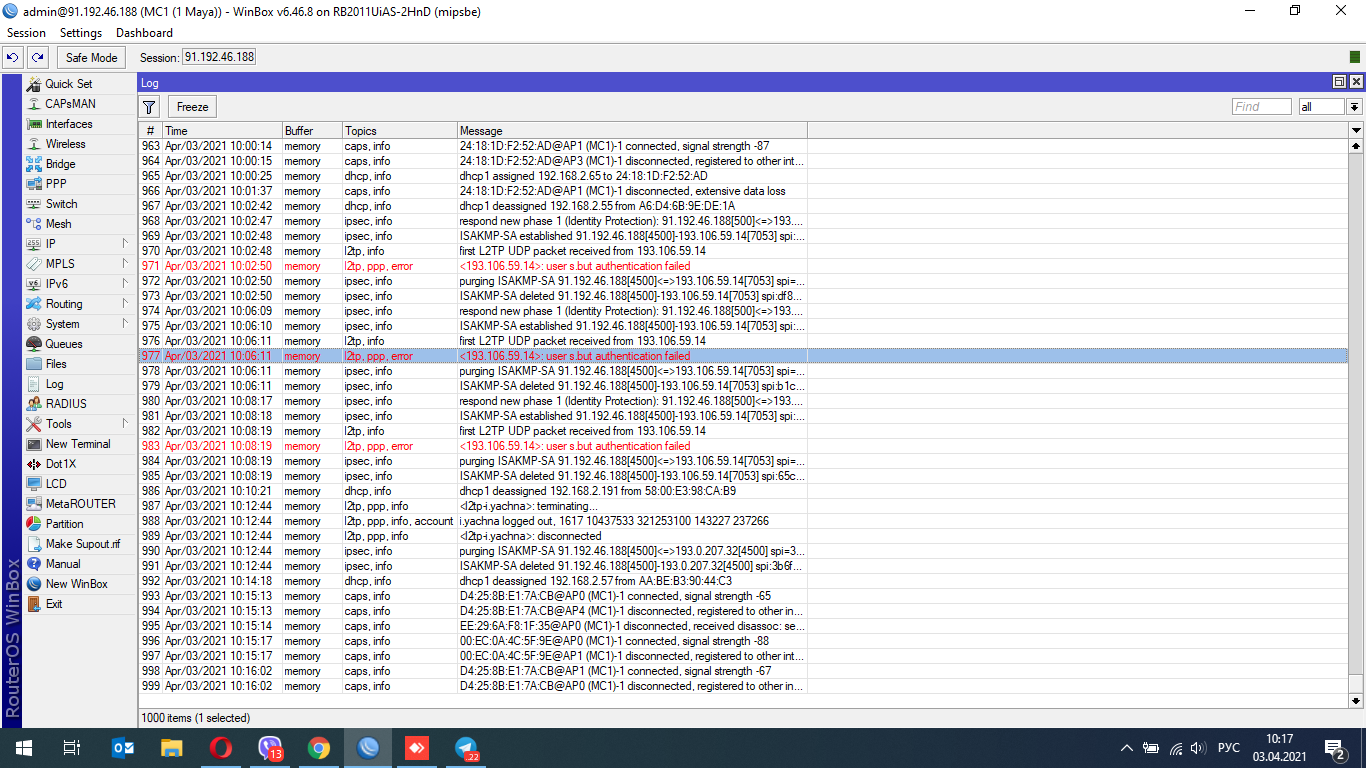Click the Freeze button
This screenshot has height=768, width=1366.
pyautogui.click(x=193, y=107)
